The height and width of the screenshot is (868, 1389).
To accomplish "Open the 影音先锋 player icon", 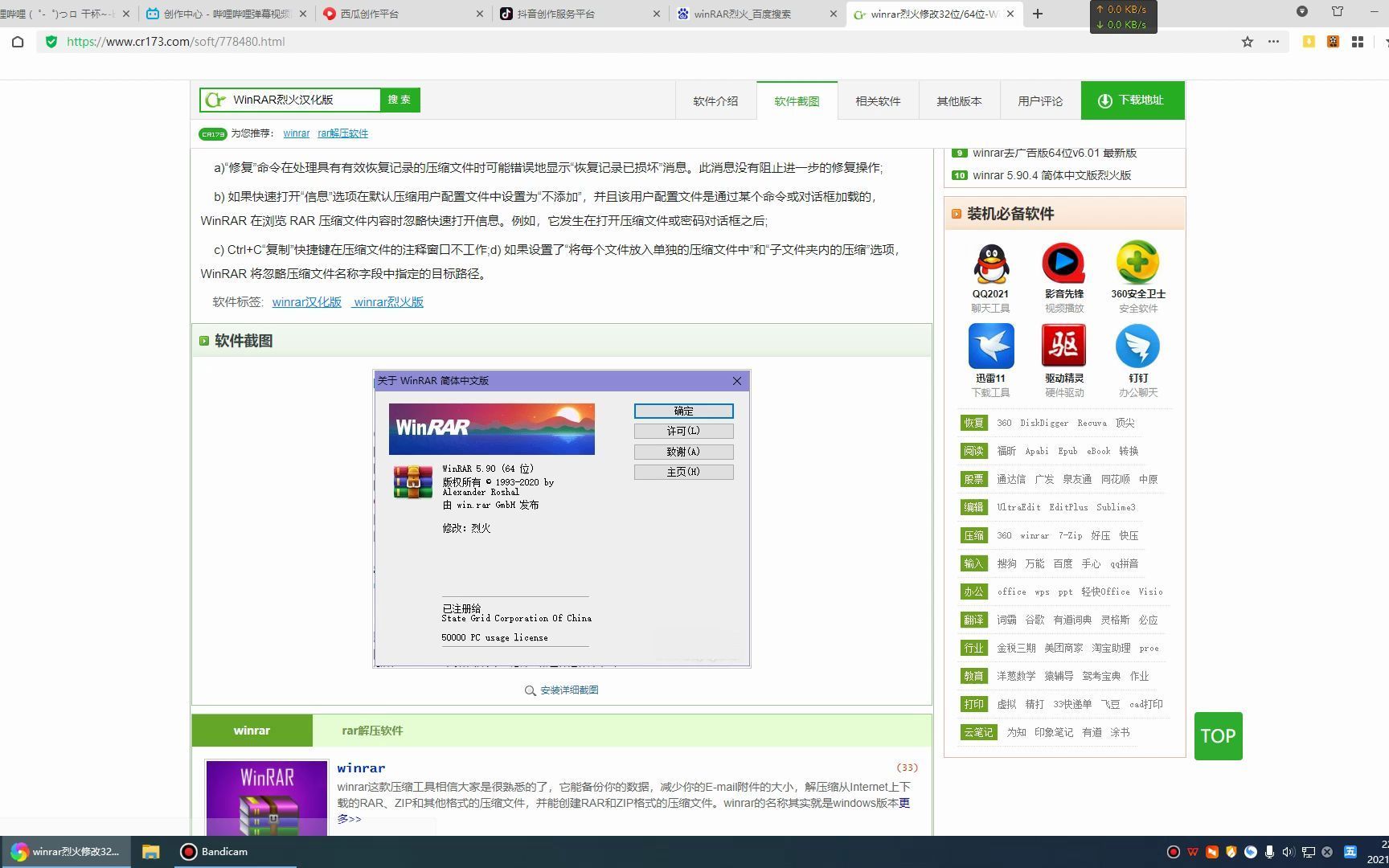I will [x=1063, y=264].
